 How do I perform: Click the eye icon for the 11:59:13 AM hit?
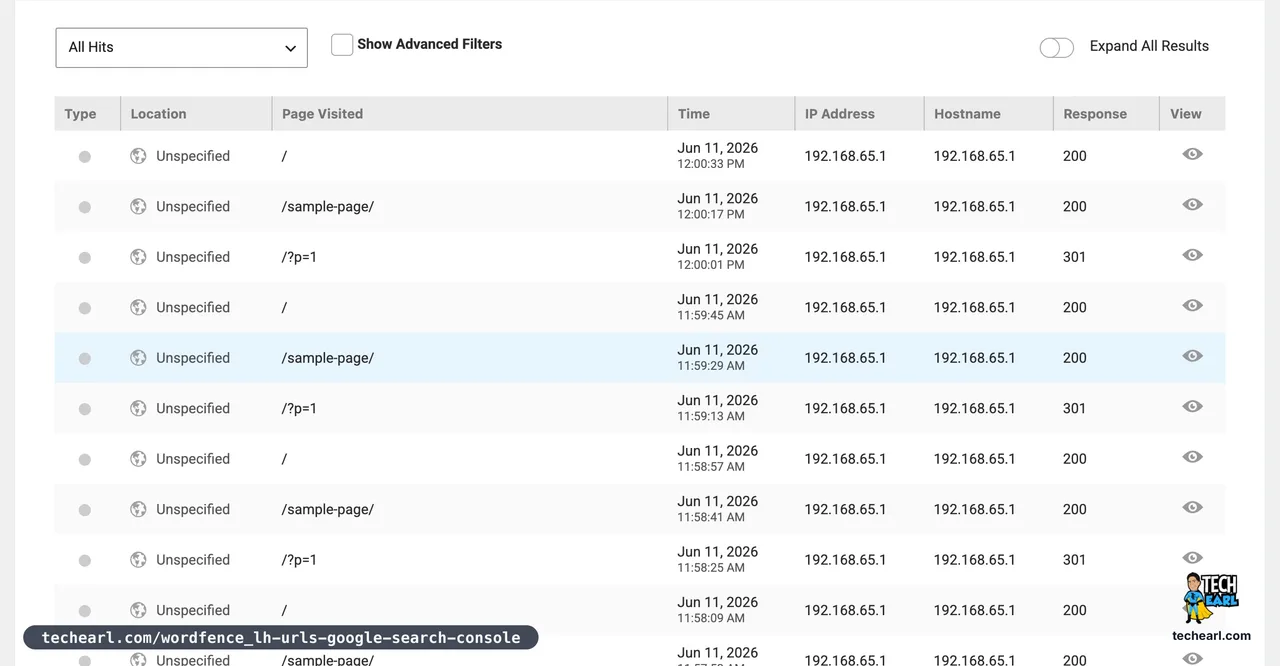1192,406
